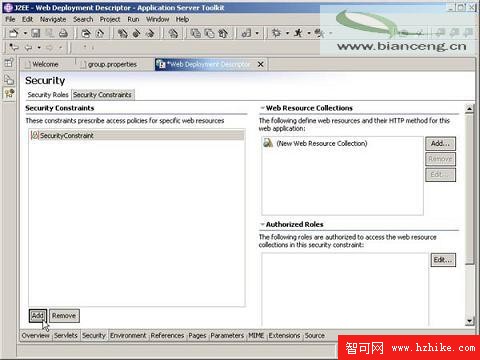Image resolution: width=480 pixels, height=360 pixels.
Task: Click the SecurityConstraint list item icon
Action: [x=35, y=135]
